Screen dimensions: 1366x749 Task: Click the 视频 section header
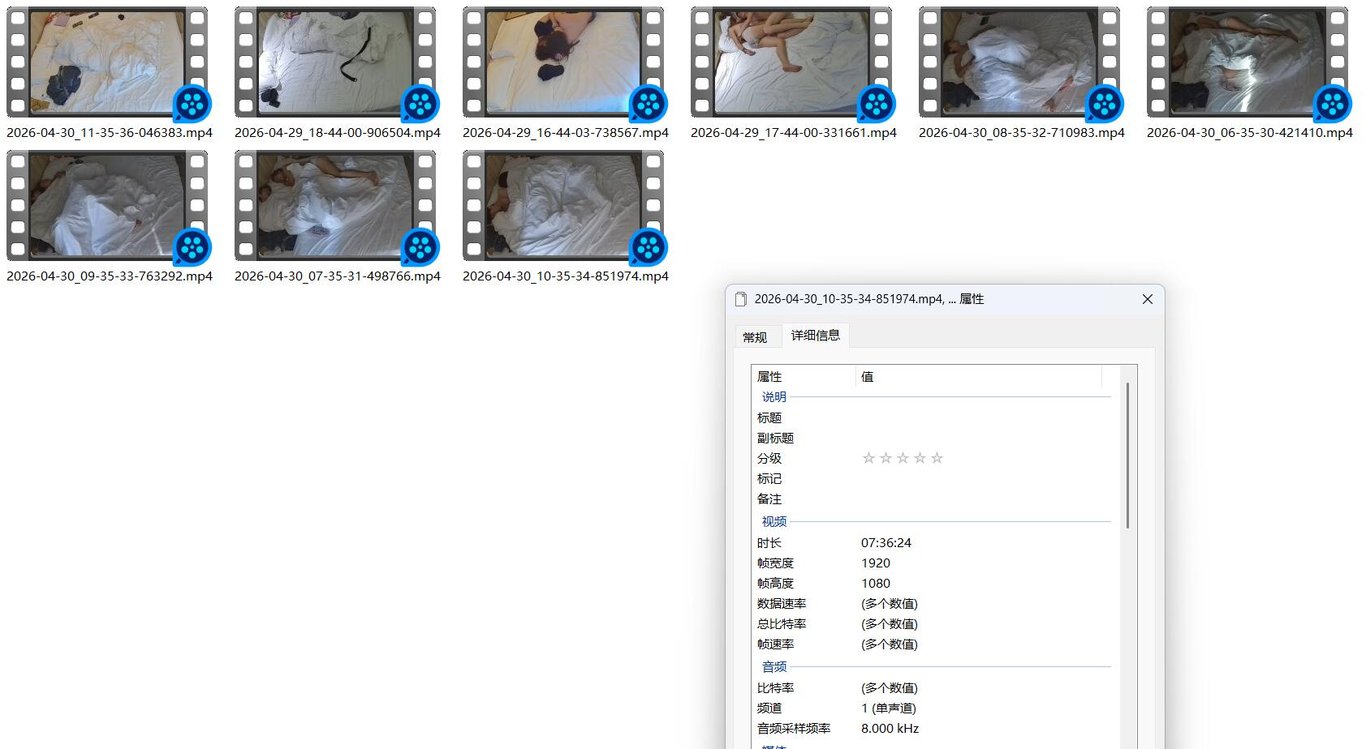[x=774, y=521]
